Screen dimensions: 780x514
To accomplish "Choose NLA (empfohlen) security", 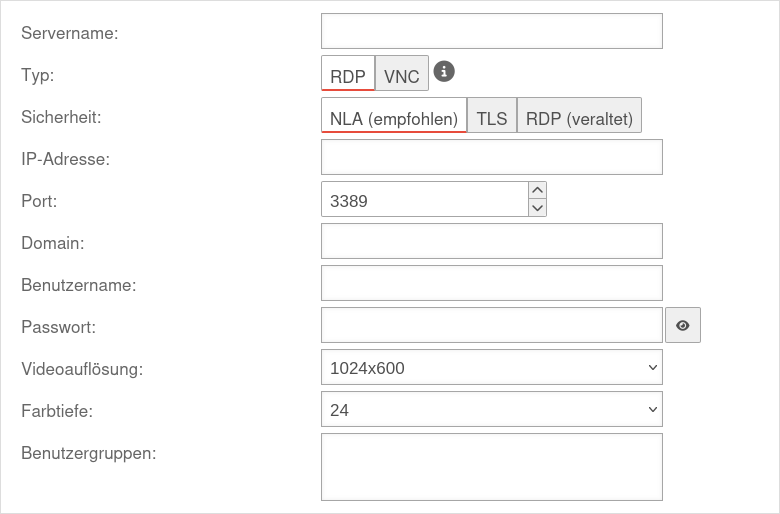I will click(394, 117).
